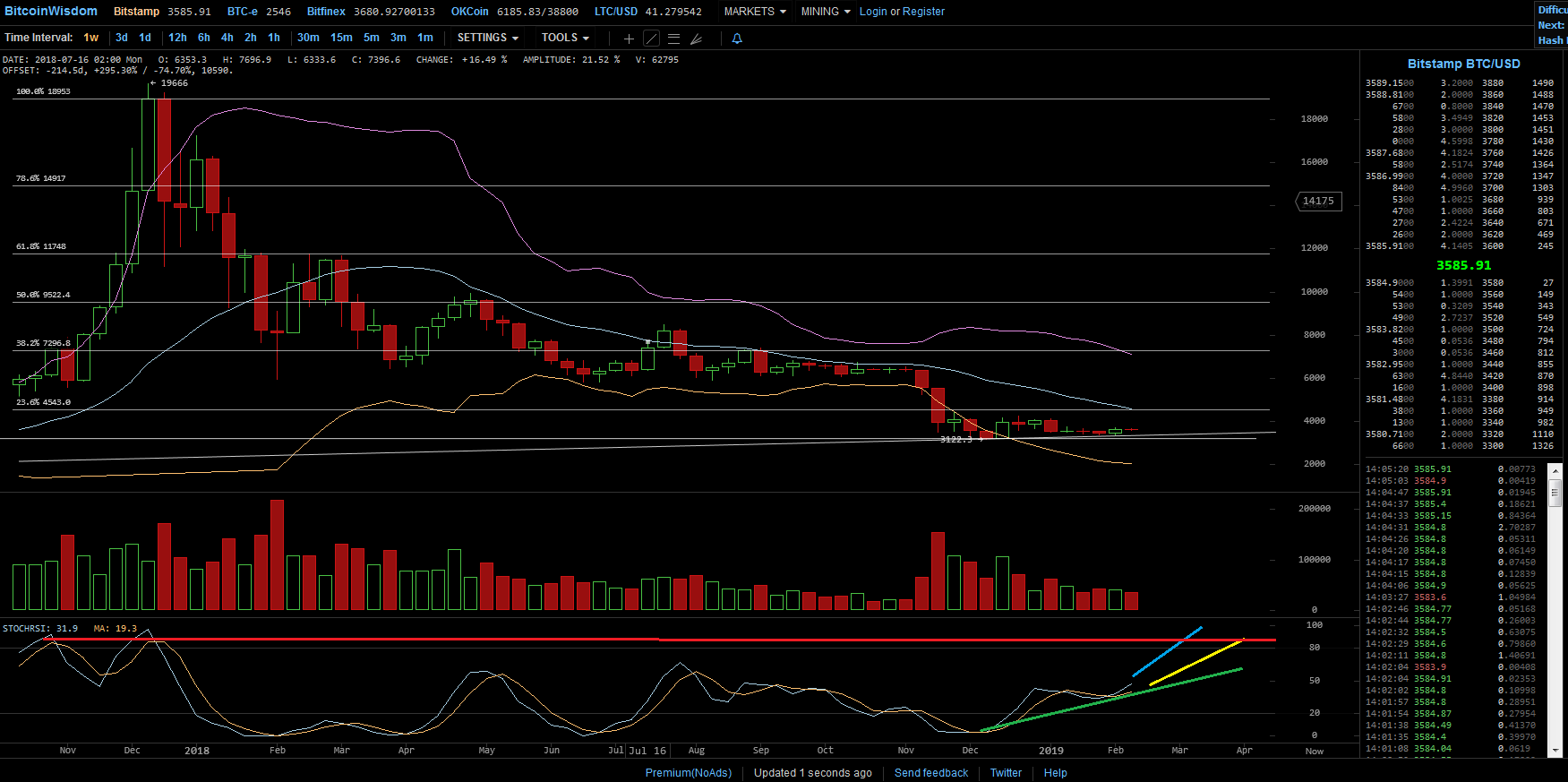
Task: Open the Premium(NoAds) link
Action: tap(689, 773)
